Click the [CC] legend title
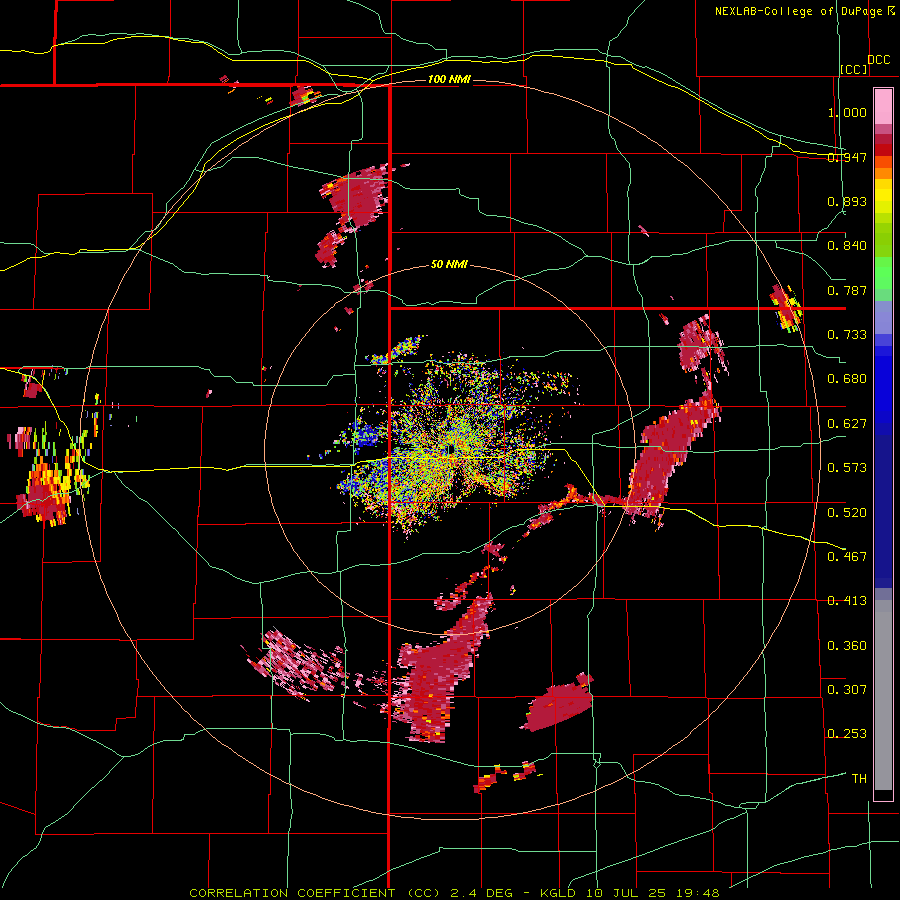 [x=854, y=69]
